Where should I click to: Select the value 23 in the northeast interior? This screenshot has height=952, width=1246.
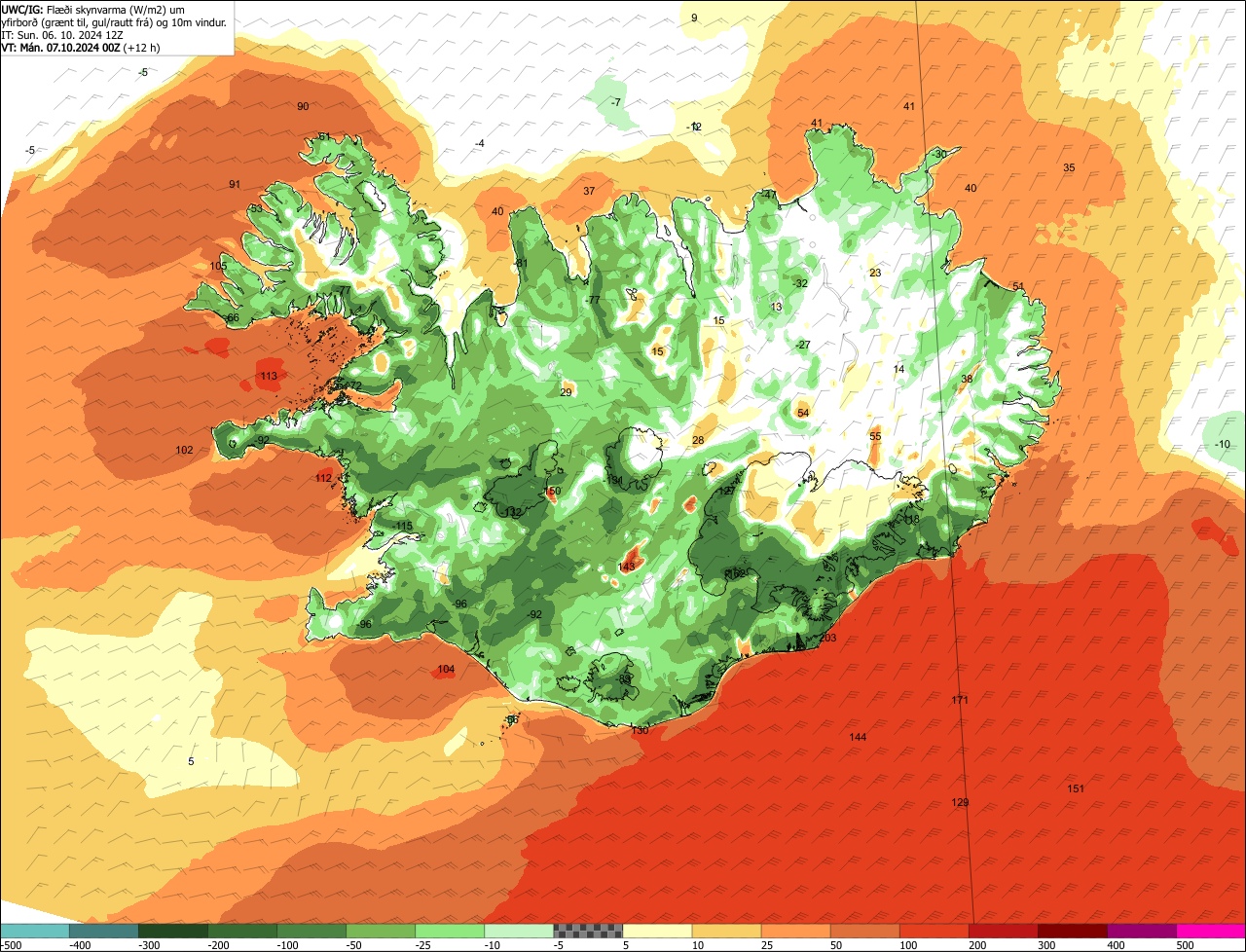pos(875,273)
